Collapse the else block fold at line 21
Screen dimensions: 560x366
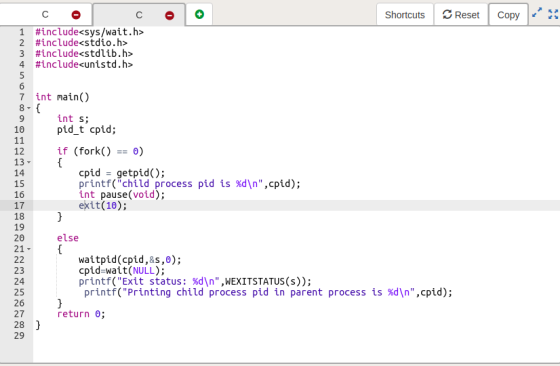[x=29, y=249]
